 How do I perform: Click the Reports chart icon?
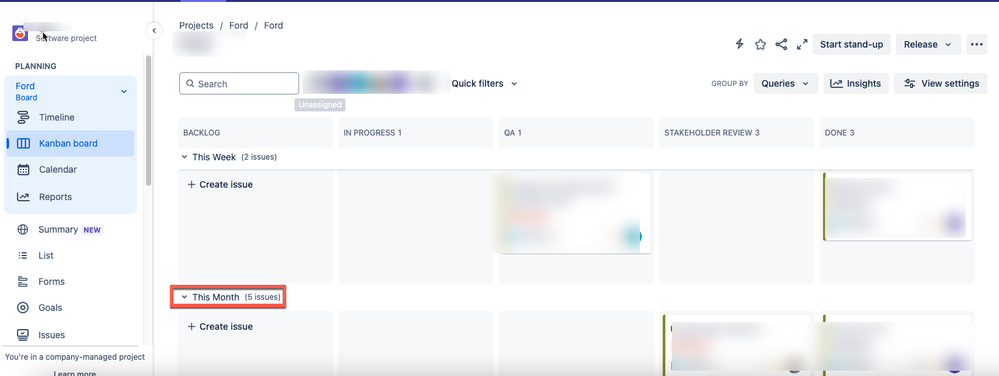pos(24,197)
